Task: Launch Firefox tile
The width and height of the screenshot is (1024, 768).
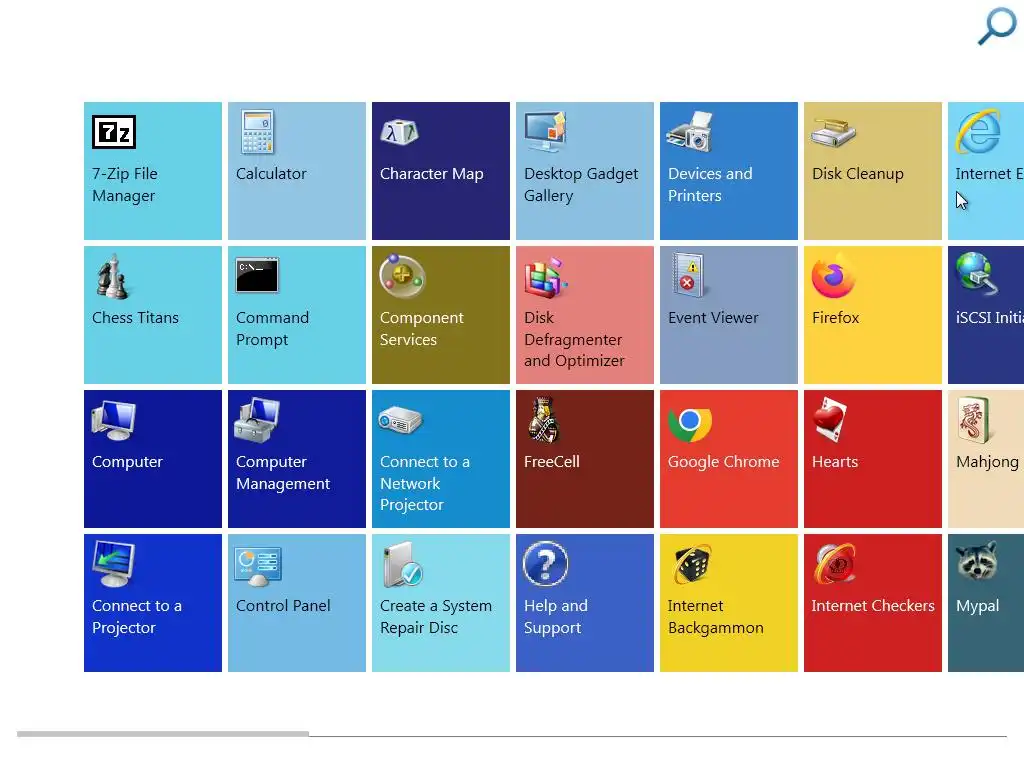Action: [873, 315]
